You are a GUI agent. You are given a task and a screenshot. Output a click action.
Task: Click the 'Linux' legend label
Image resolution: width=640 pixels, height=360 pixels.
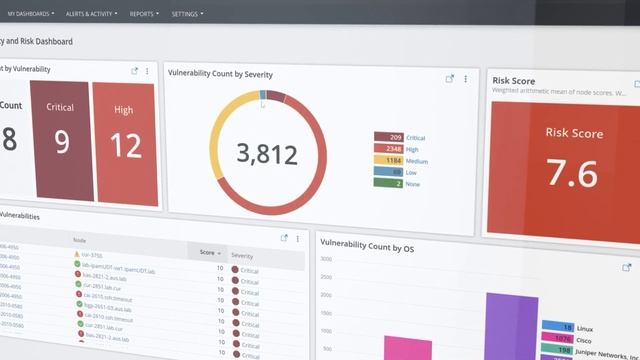click(585, 329)
